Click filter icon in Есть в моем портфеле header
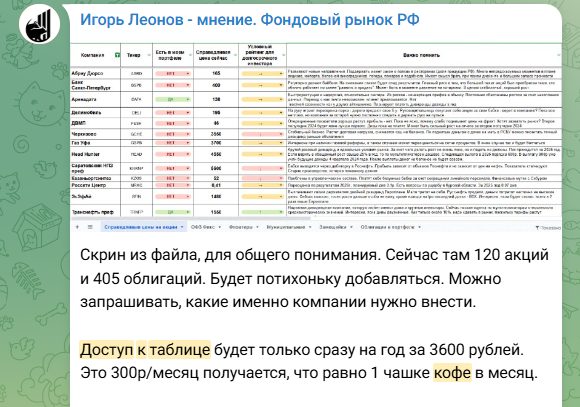This screenshot has width=580, height=407. click(190, 55)
